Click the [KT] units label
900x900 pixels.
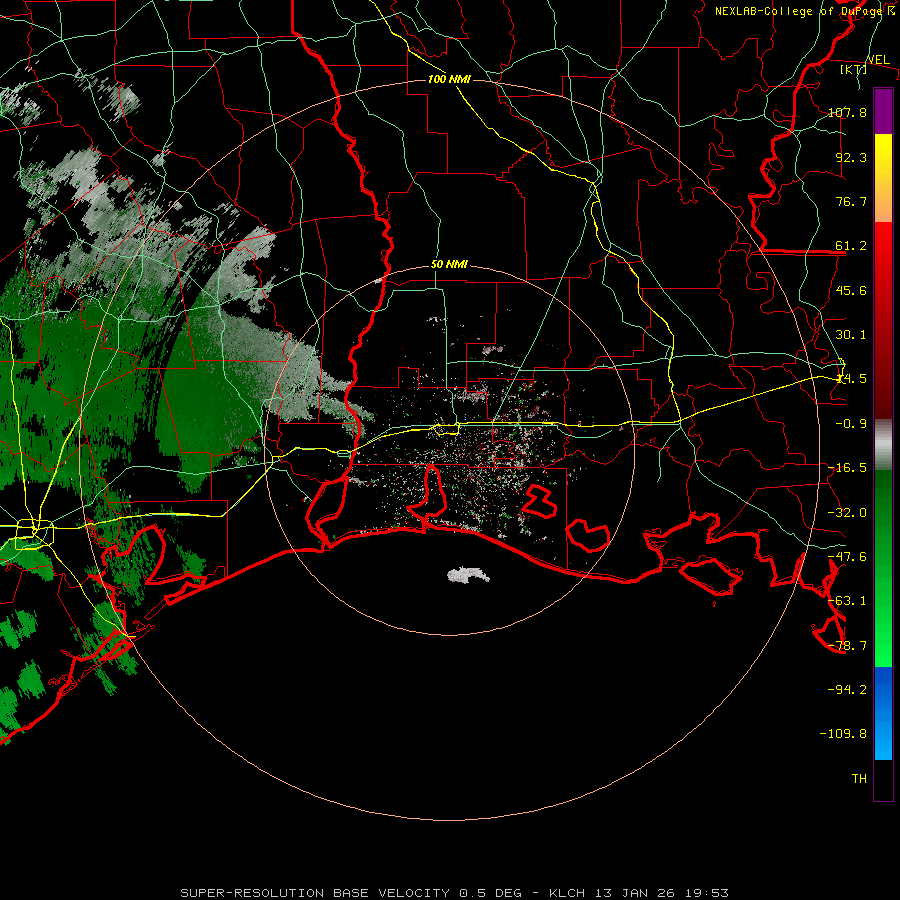[x=854, y=69]
